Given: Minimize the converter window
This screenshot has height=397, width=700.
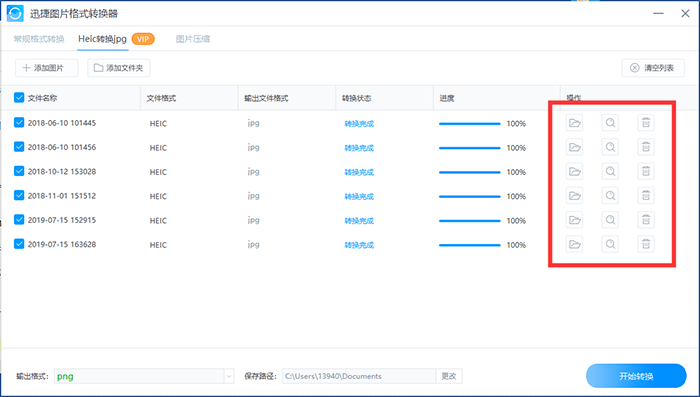Looking at the screenshot, I should pyautogui.click(x=658, y=13).
